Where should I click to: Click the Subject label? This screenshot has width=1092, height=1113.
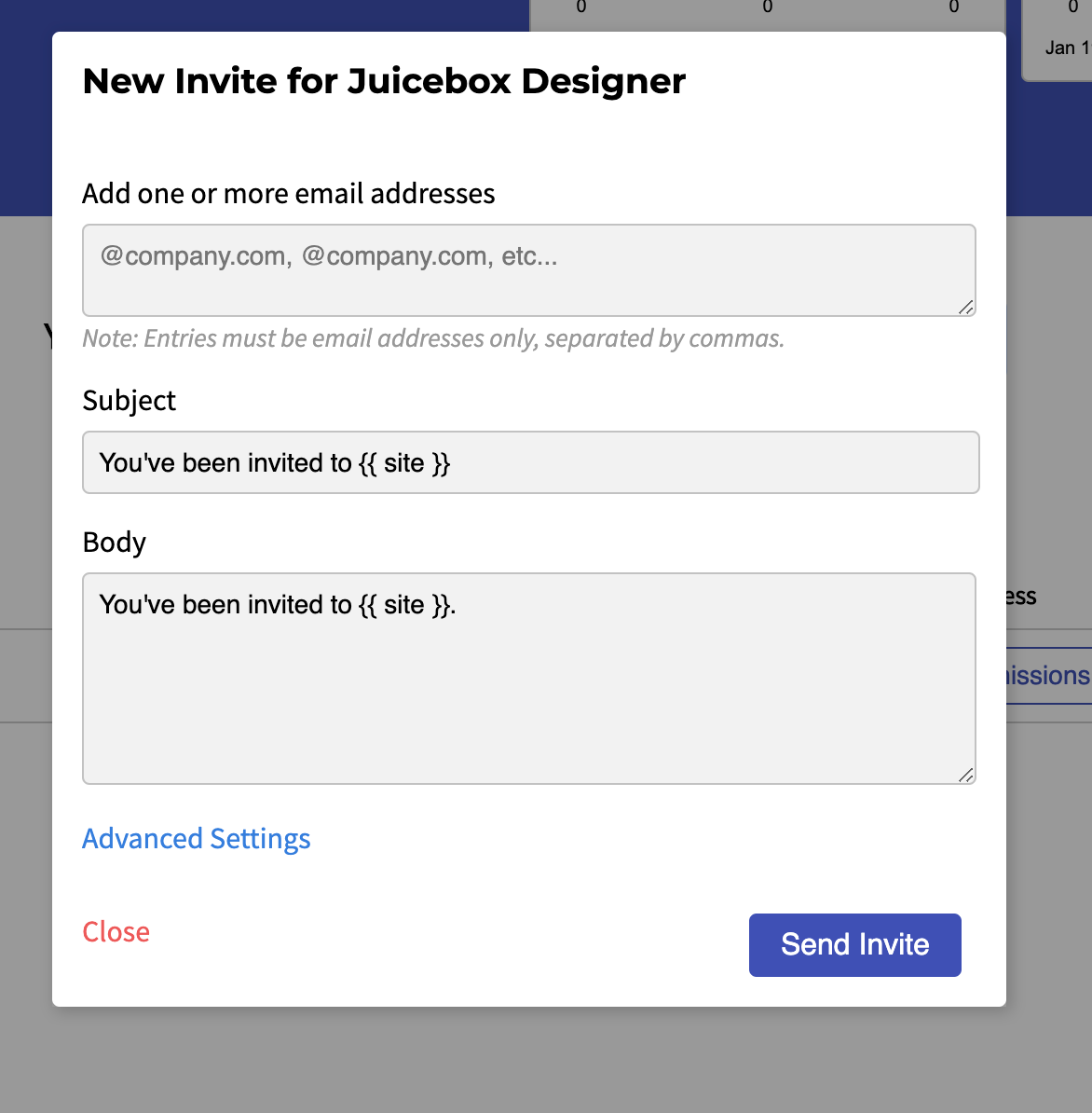point(130,400)
